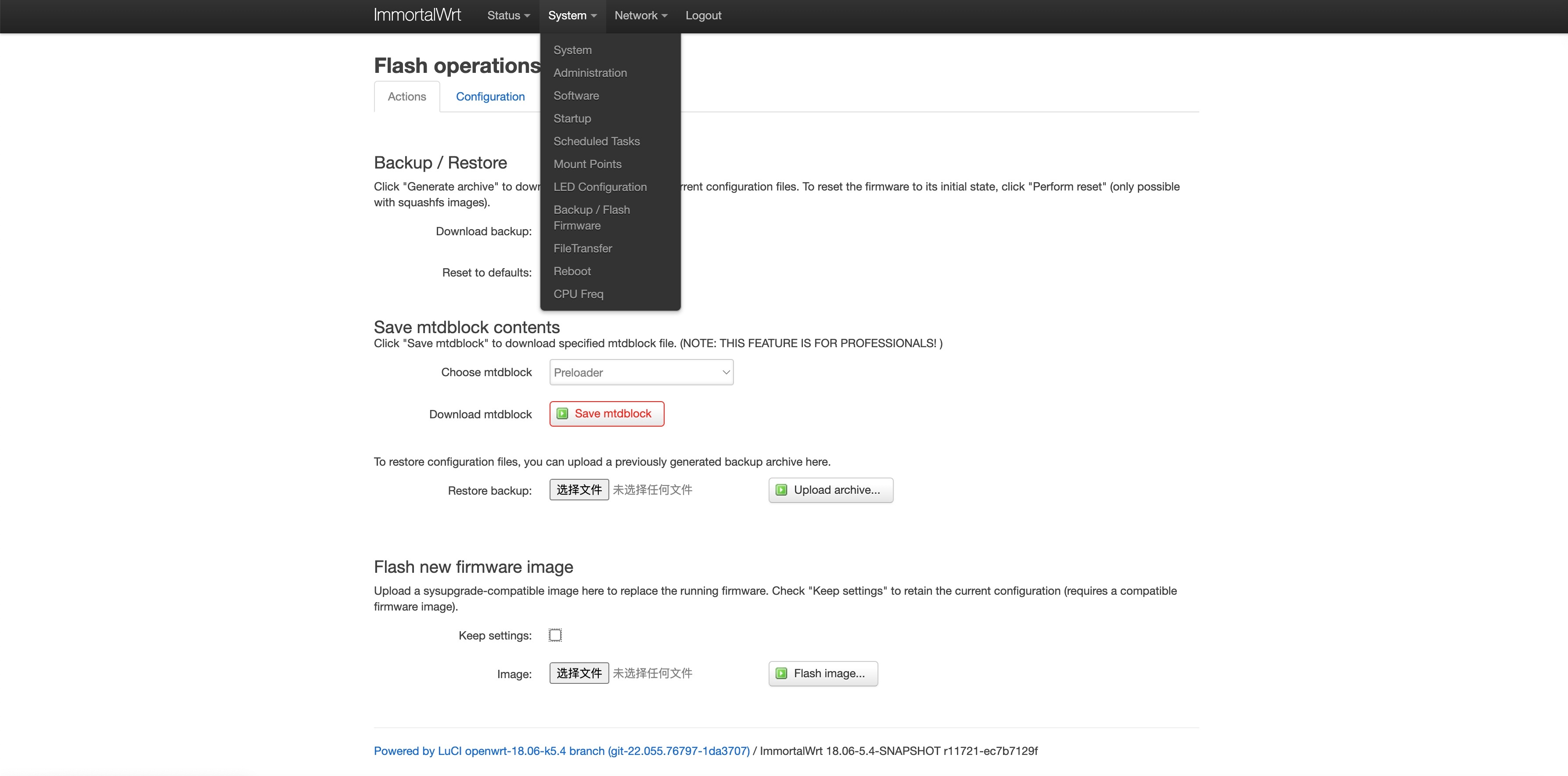The height and width of the screenshot is (776, 1568).
Task: Open the Choose mtdblock Preloader dropdown
Action: tap(641, 373)
